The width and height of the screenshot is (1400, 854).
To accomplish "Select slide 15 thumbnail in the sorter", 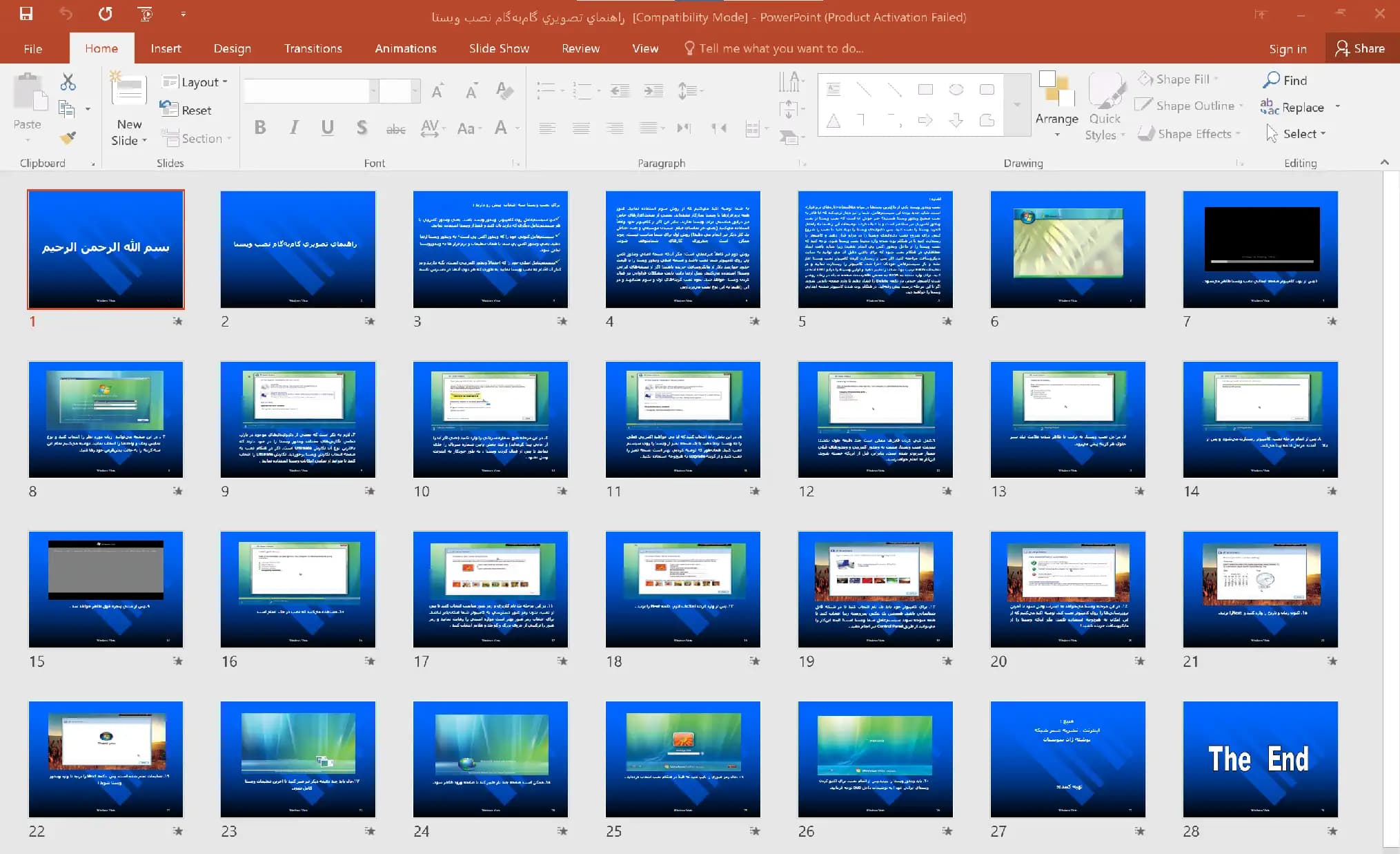I will coord(106,590).
